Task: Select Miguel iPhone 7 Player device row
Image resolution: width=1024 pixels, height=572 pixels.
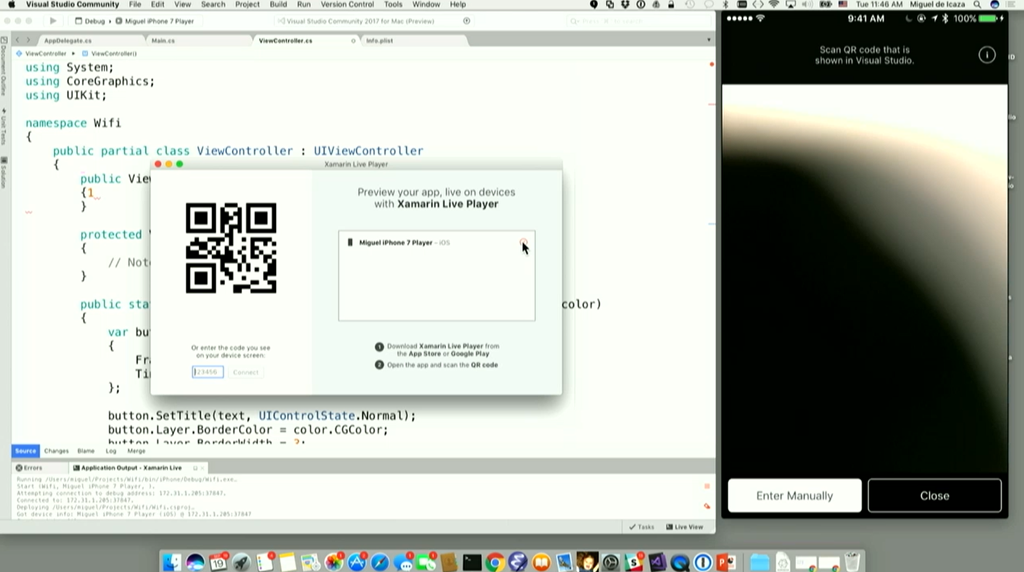Action: [436, 242]
